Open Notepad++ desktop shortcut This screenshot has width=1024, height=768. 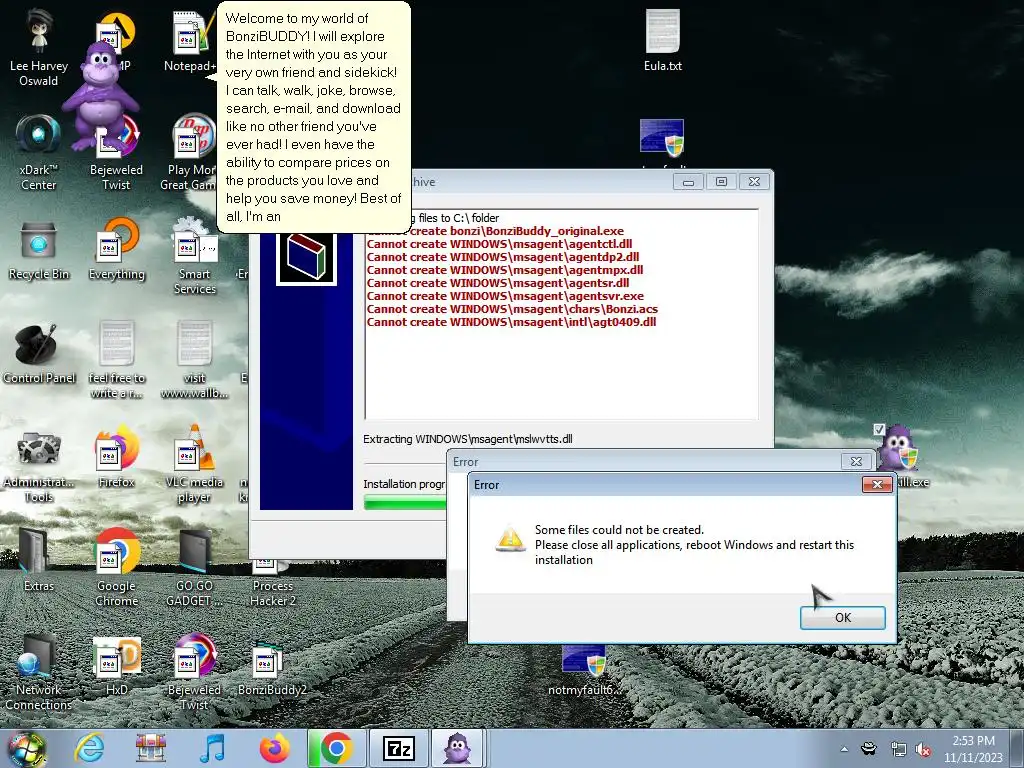click(x=189, y=40)
